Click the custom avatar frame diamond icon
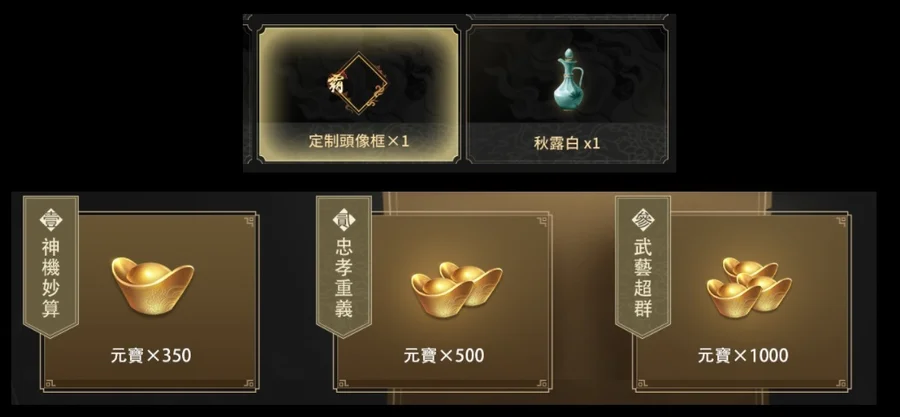This screenshot has width=900, height=417. click(359, 84)
